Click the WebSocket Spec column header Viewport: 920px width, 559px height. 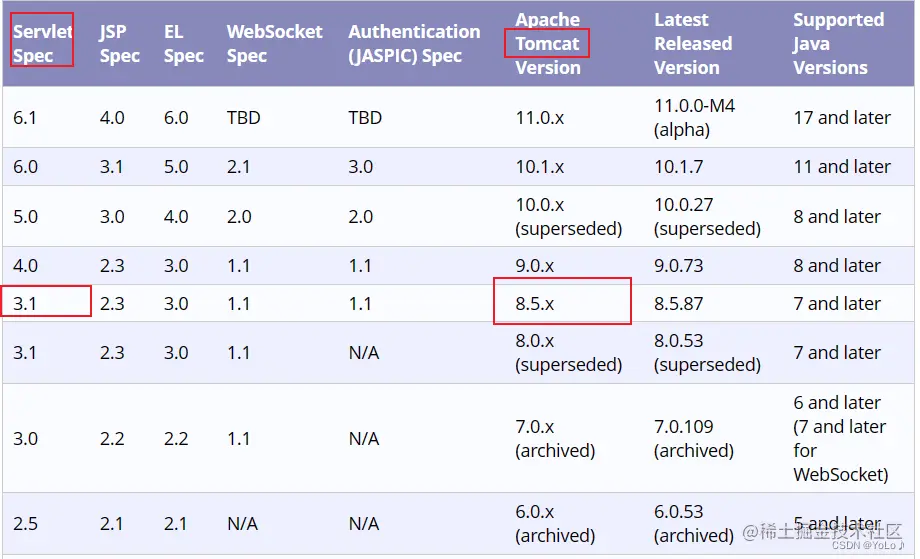pos(275,43)
